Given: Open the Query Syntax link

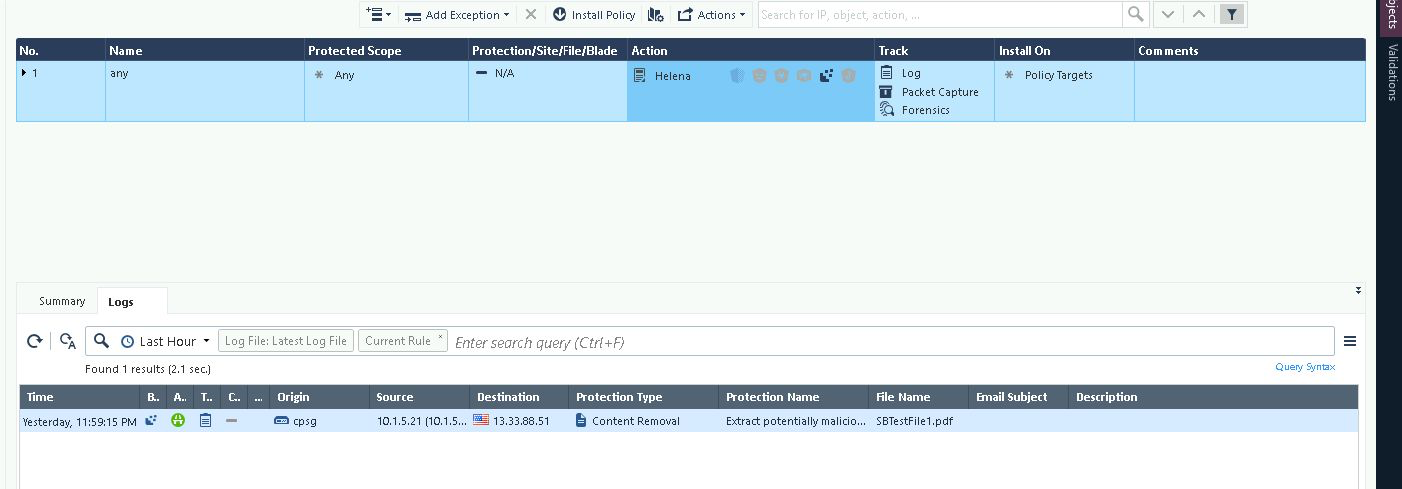Looking at the screenshot, I should pos(1304,367).
